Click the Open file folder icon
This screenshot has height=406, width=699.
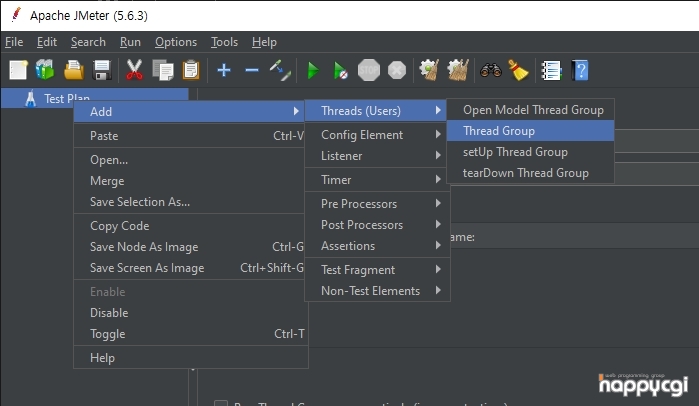pos(74,70)
